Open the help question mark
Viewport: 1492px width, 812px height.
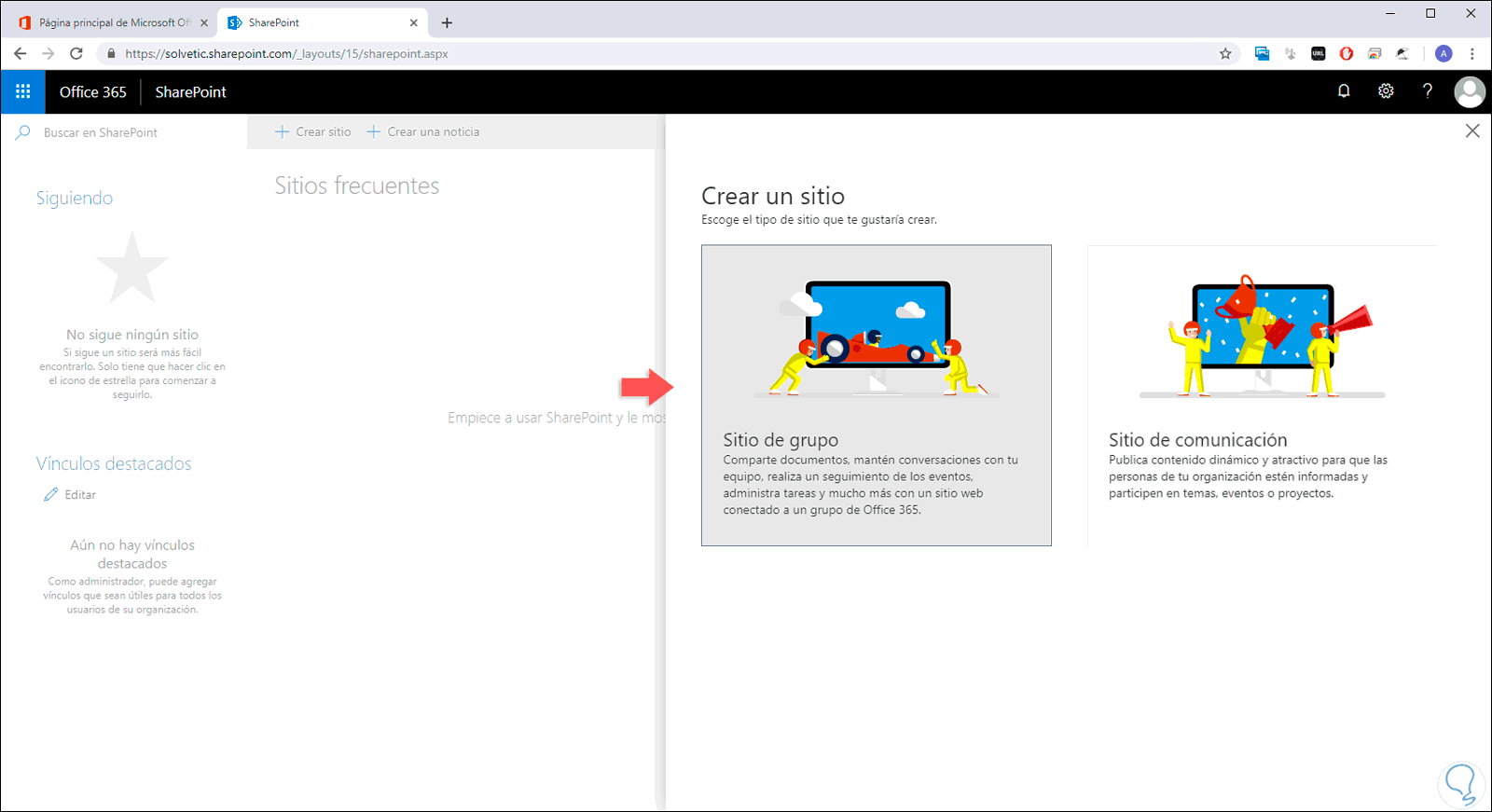[1428, 91]
